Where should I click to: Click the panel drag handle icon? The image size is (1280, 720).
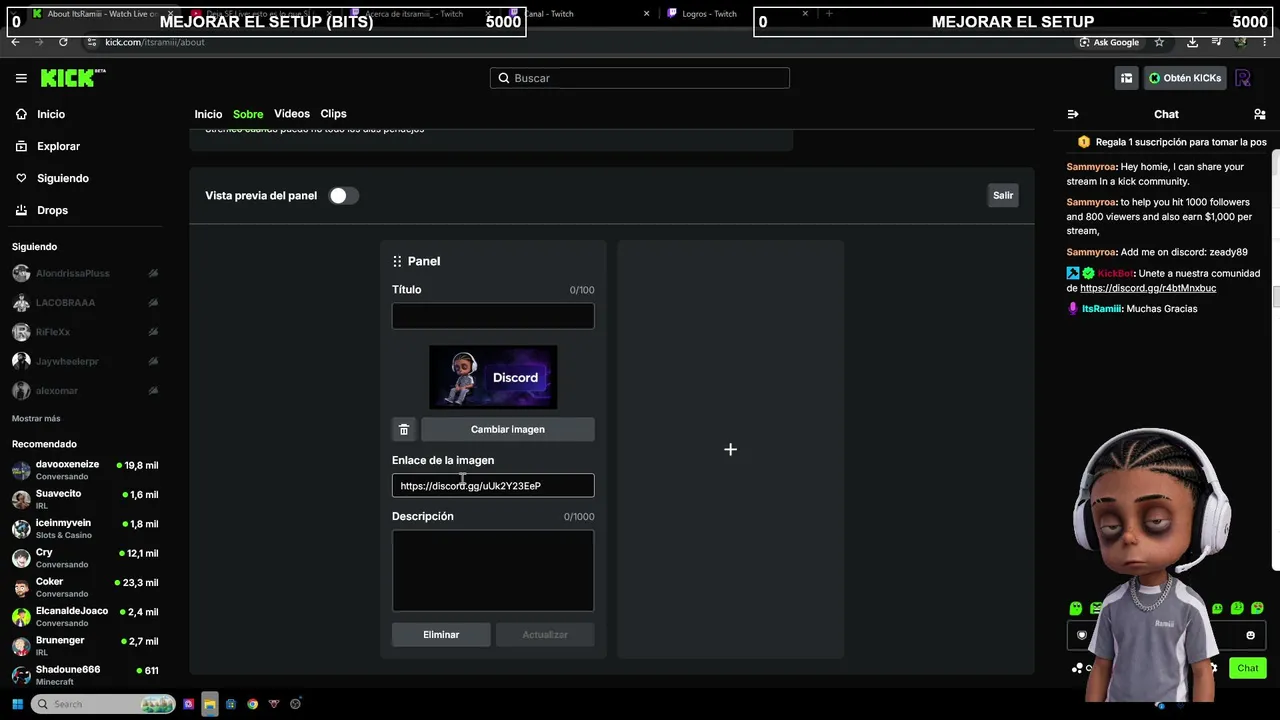(397, 261)
